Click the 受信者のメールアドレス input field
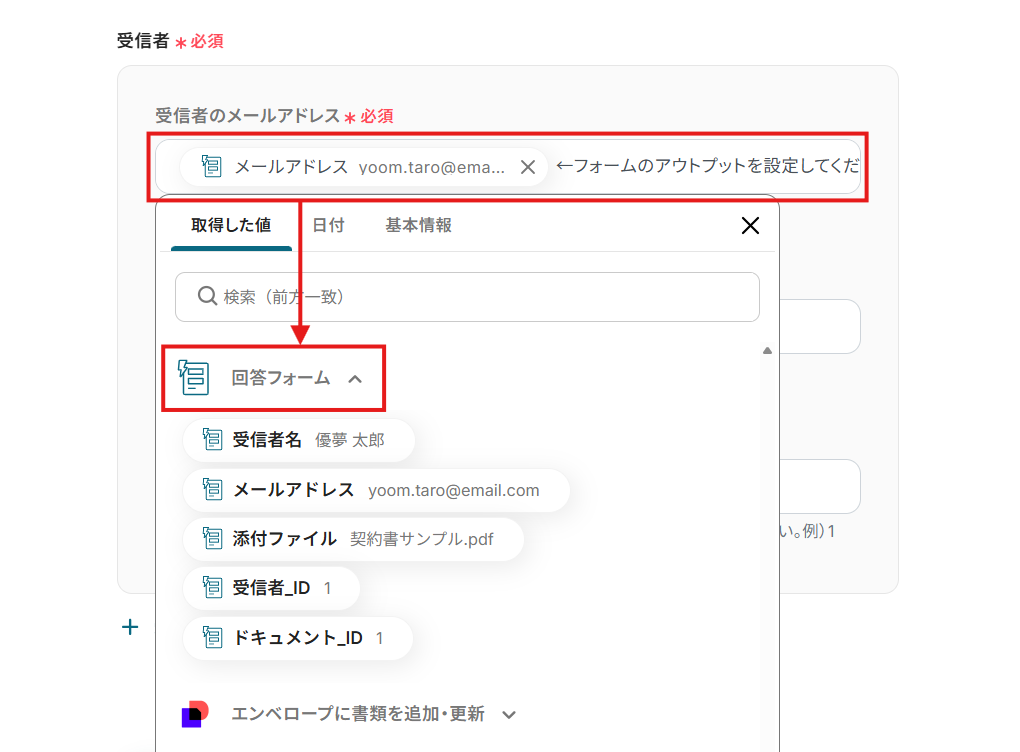The height and width of the screenshot is (752, 1020). (x=508, y=167)
